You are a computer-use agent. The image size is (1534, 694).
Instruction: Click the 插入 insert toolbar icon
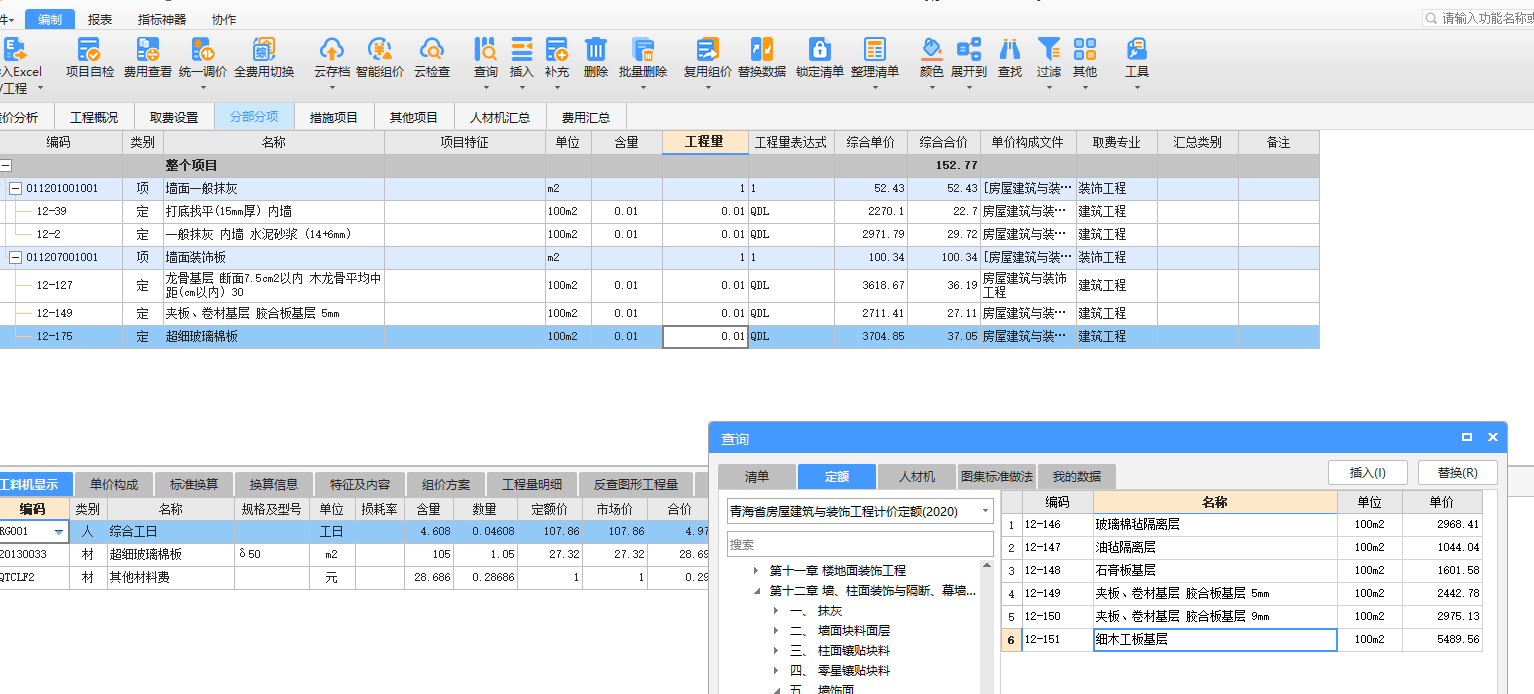tap(522, 58)
